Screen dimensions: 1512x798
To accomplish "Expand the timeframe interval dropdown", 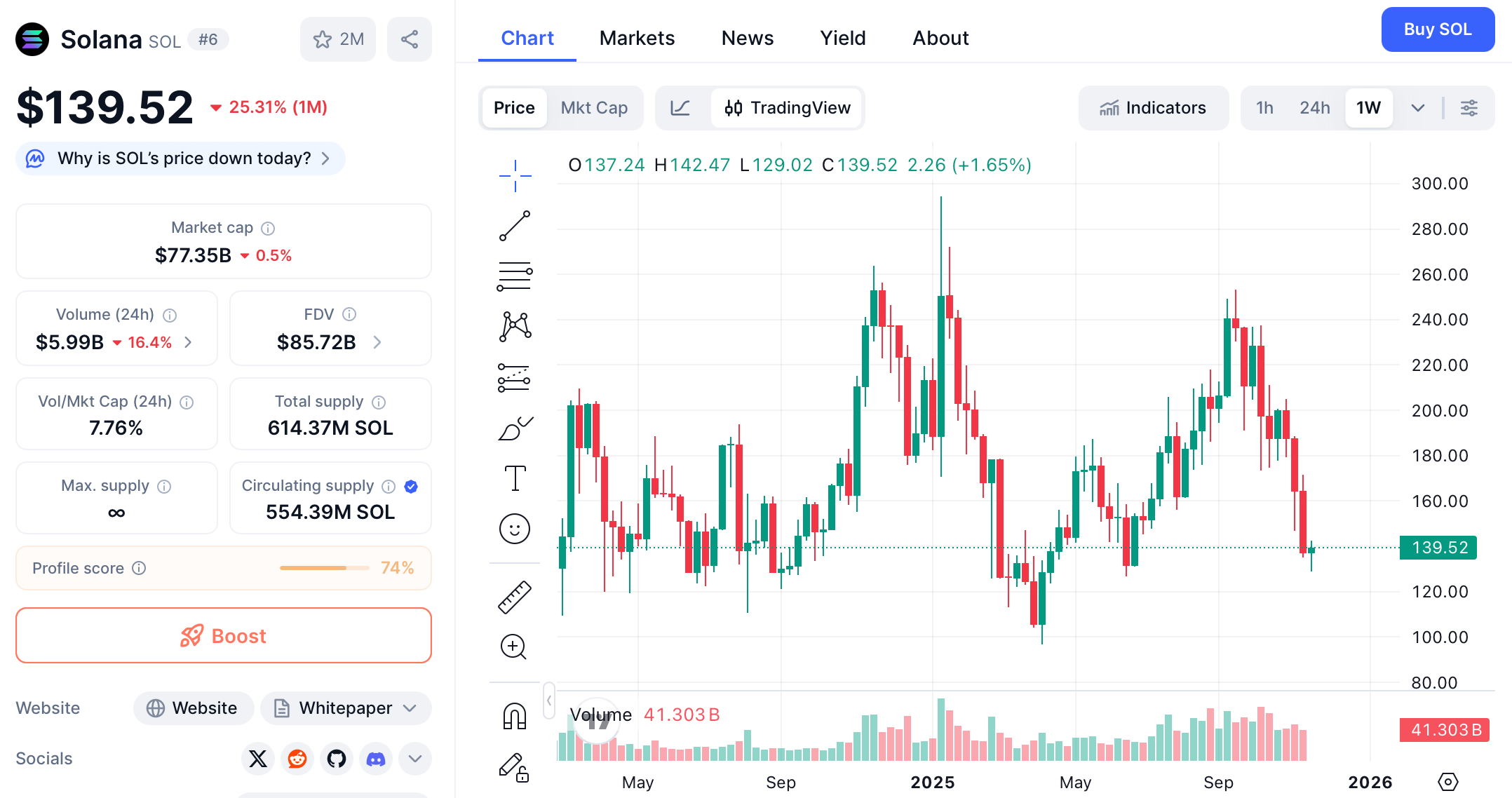I will (1417, 107).
